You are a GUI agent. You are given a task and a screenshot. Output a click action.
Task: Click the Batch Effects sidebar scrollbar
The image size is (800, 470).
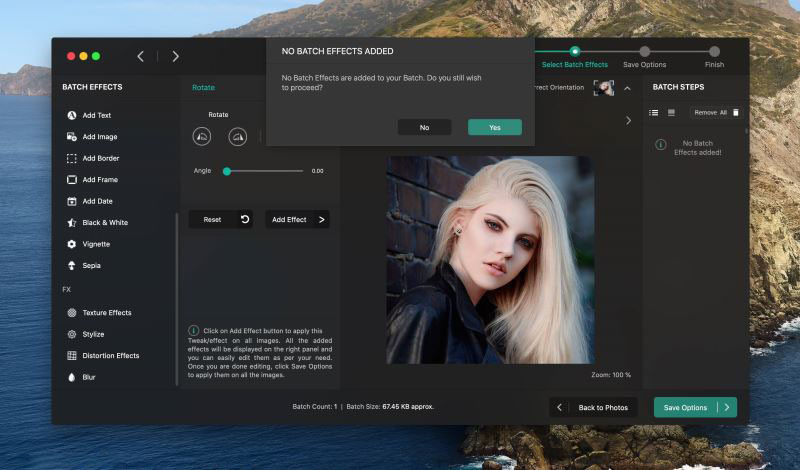(177, 299)
